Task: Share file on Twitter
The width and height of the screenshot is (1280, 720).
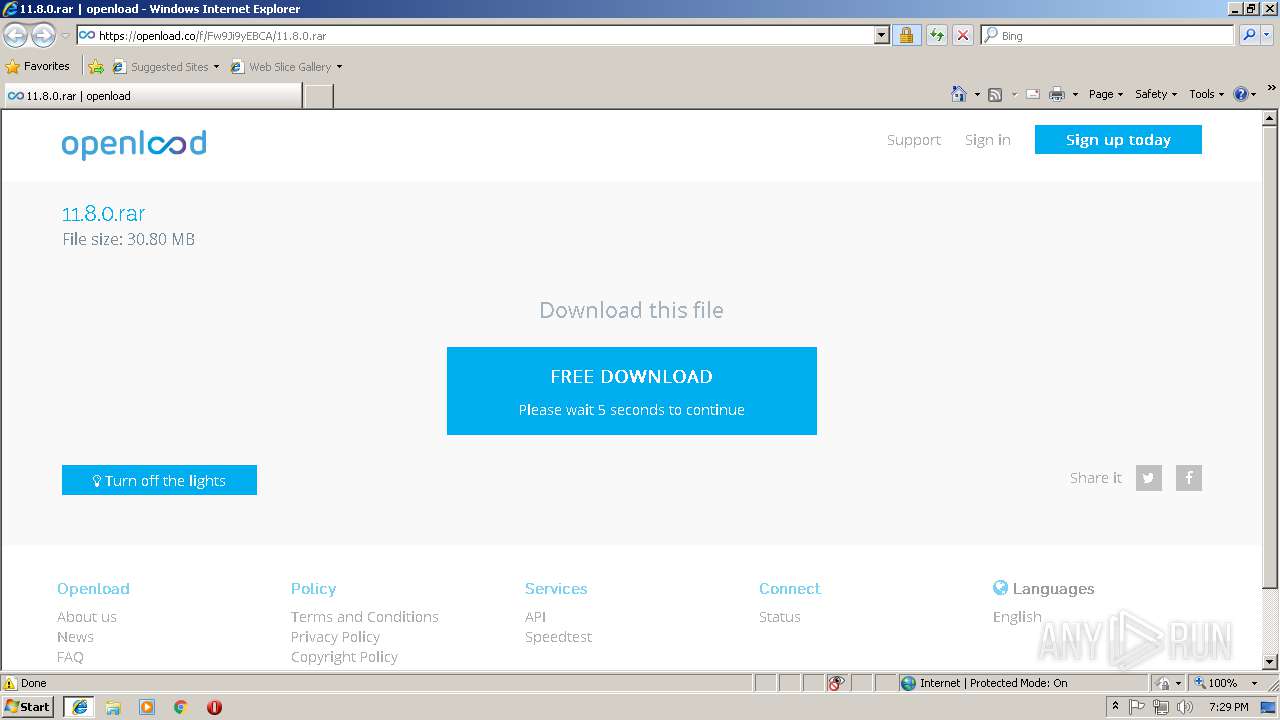Action: (1149, 478)
